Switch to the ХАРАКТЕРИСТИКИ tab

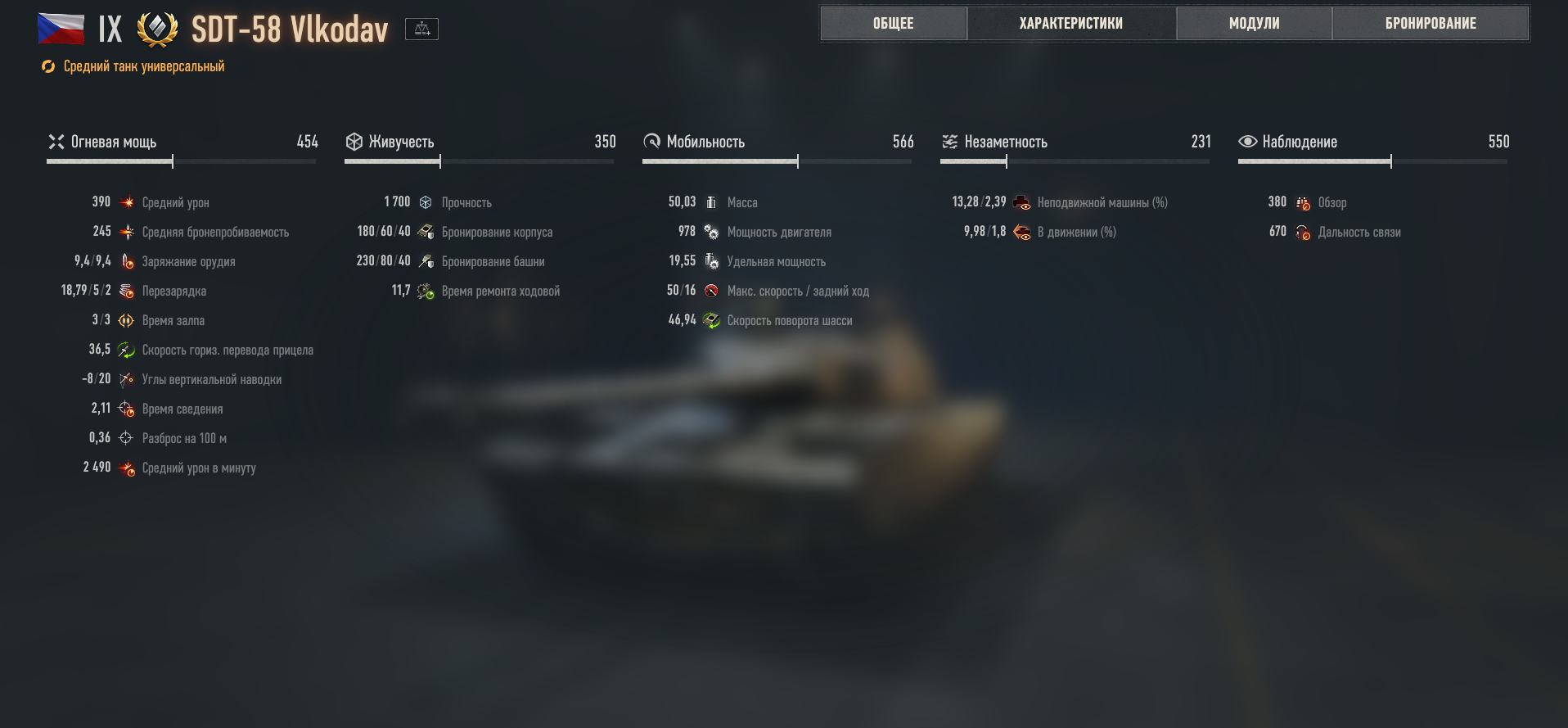click(1070, 24)
